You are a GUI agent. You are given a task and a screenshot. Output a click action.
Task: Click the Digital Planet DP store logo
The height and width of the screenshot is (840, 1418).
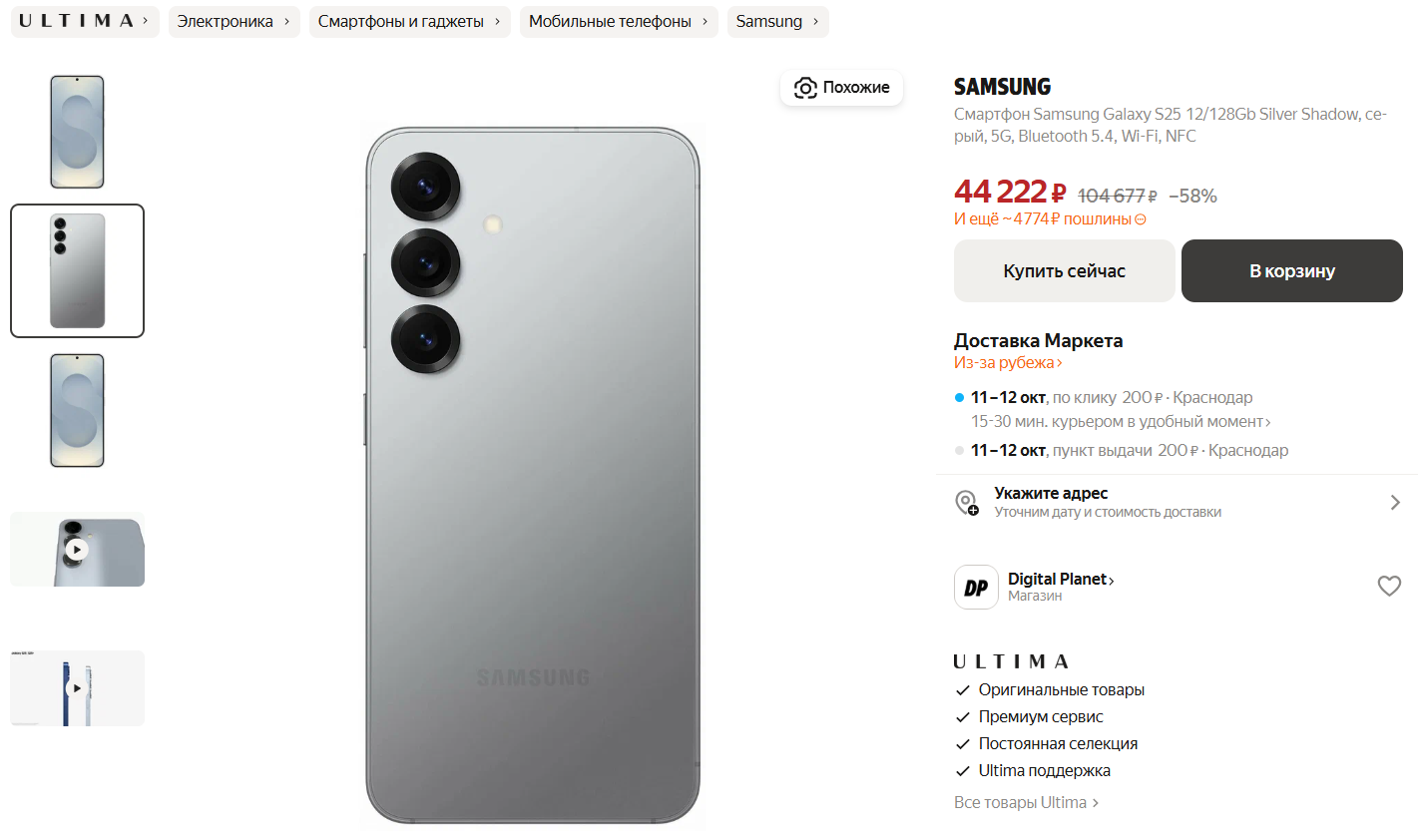pyautogui.click(x=976, y=587)
